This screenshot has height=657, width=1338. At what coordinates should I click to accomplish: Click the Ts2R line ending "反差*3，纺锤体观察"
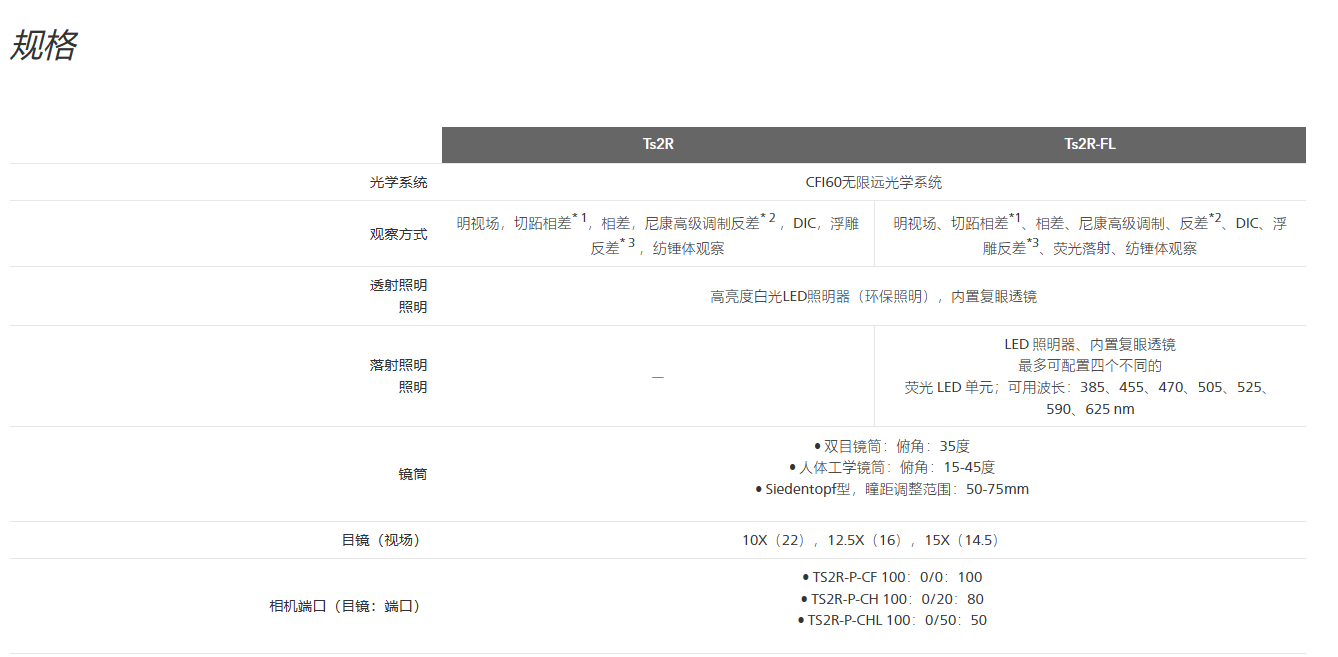click(658, 246)
